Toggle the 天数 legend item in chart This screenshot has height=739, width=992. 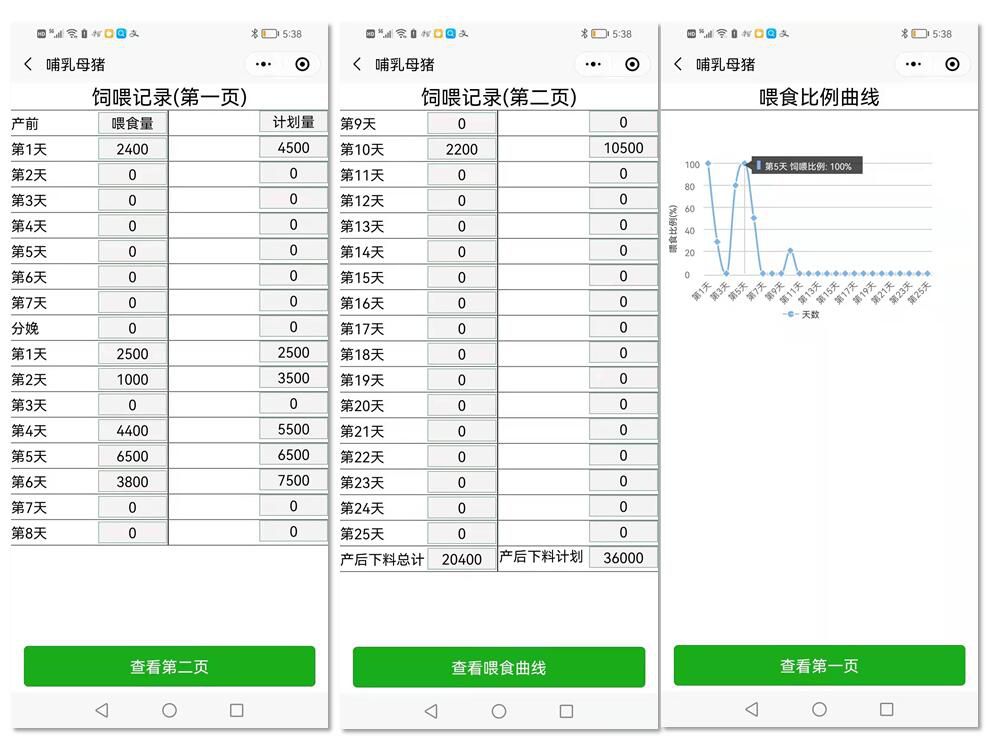[803, 314]
